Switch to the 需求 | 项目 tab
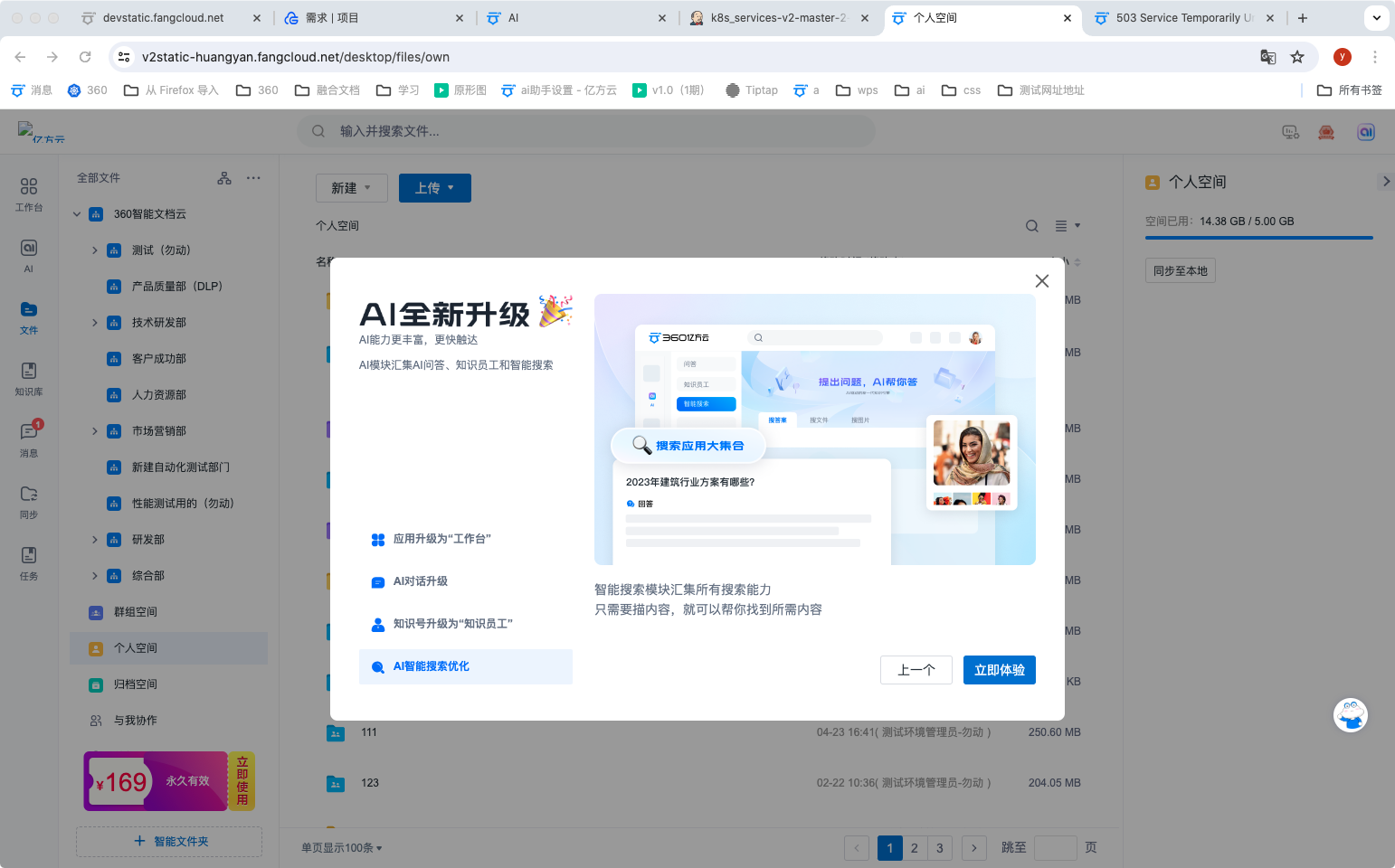Viewport: 1395px width, 868px height. point(372,18)
